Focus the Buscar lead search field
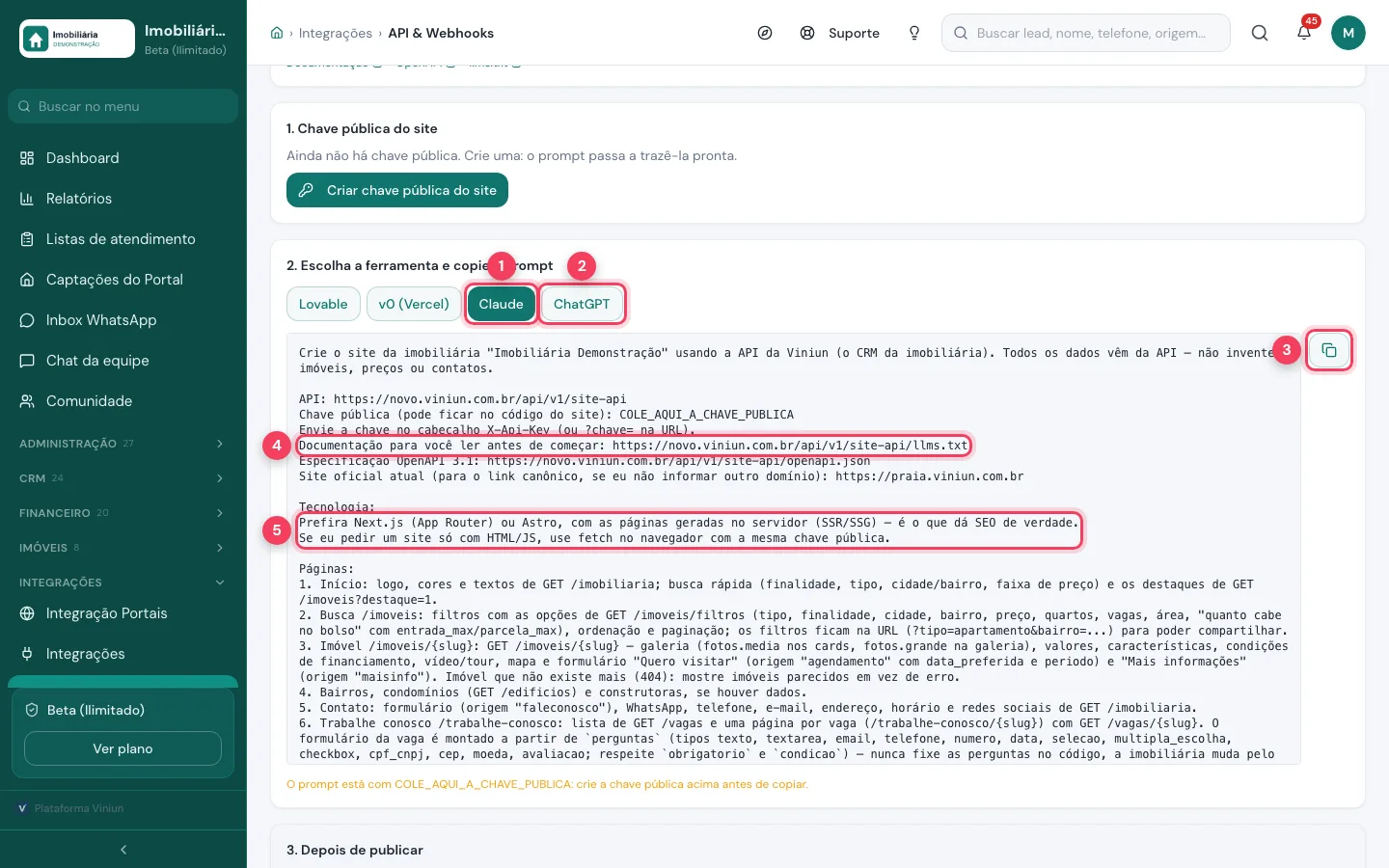The height and width of the screenshot is (868, 1389). [1086, 33]
